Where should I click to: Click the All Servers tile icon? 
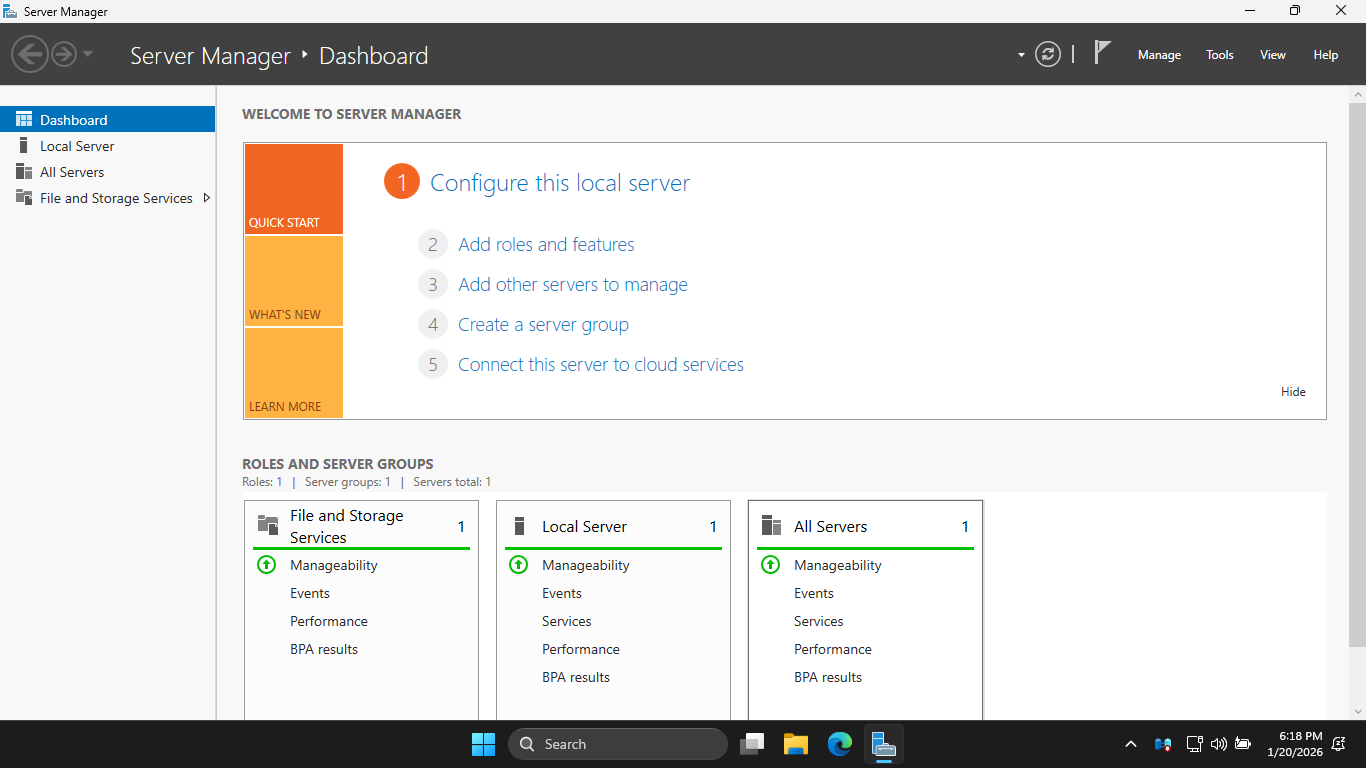coord(771,526)
